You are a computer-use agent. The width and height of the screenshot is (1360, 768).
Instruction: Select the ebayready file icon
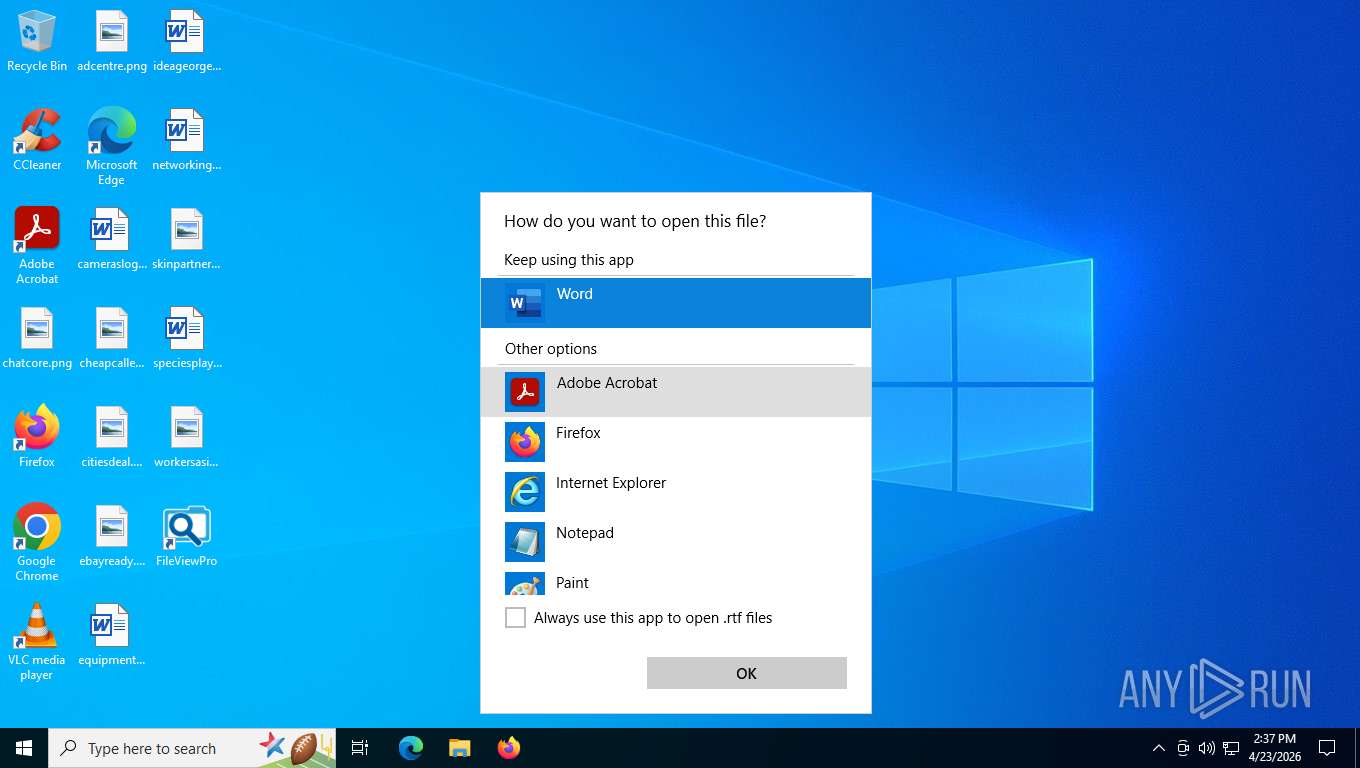tap(112, 536)
